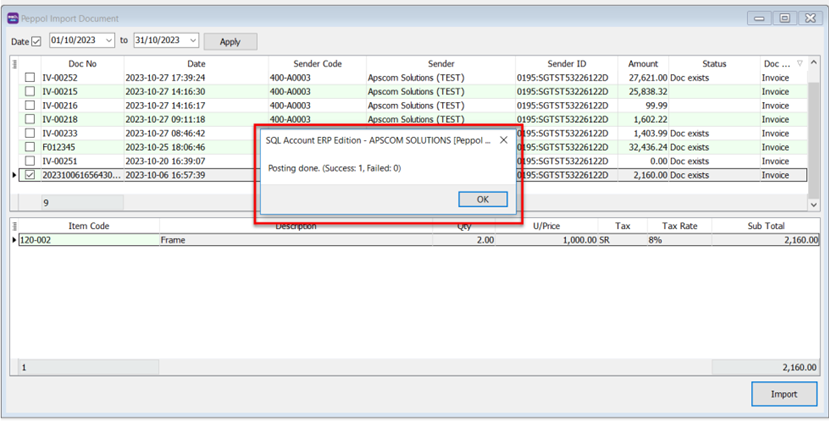This screenshot has width=829, height=422.
Task: Tick the checkbox for IV-00252
Action: click(x=29, y=77)
